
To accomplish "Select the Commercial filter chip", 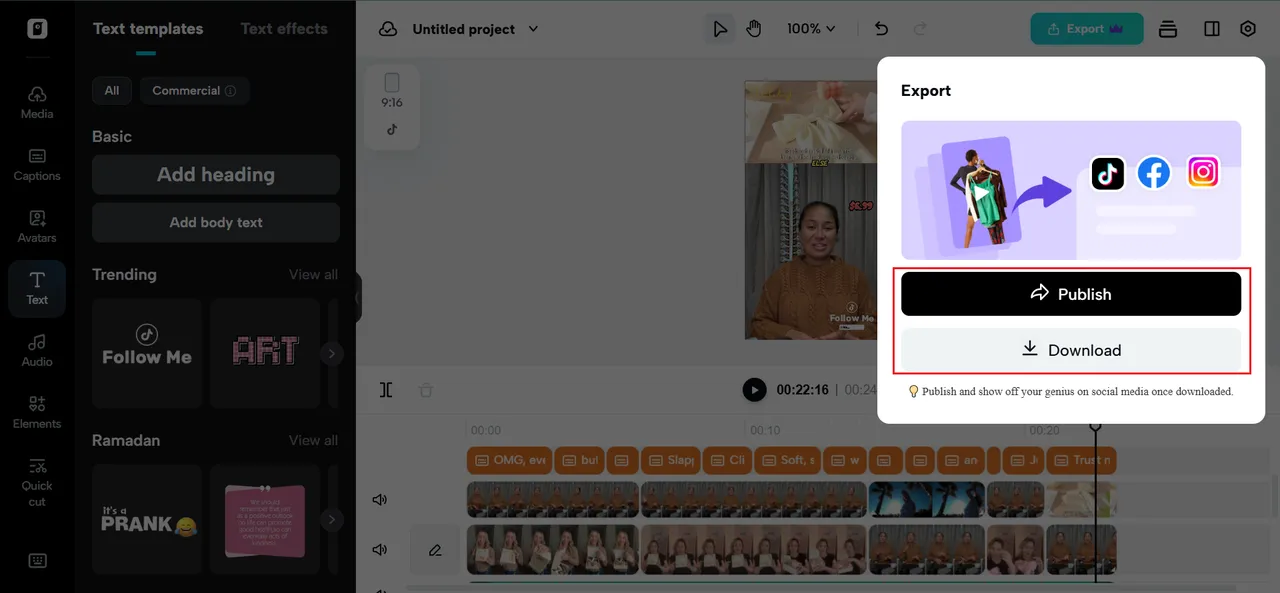I will pyautogui.click(x=194, y=91).
